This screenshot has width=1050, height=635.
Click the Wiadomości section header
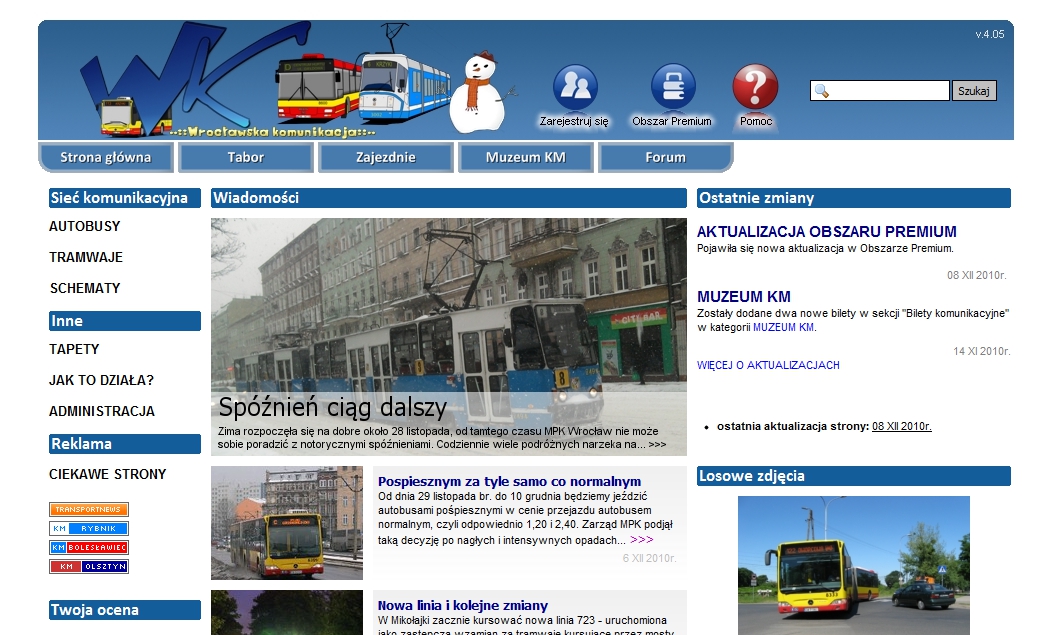[x=449, y=198]
